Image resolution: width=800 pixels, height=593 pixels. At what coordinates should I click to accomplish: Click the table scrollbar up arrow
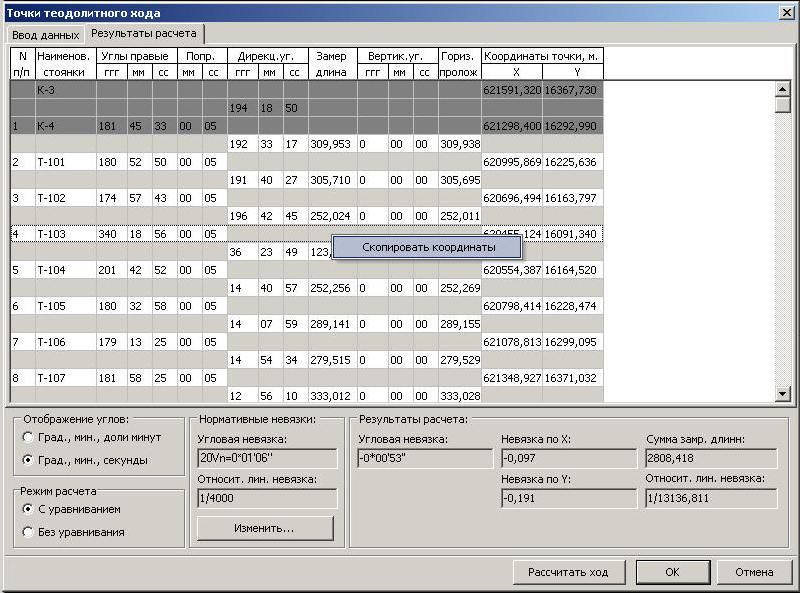pyautogui.click(x=783, y=90)
